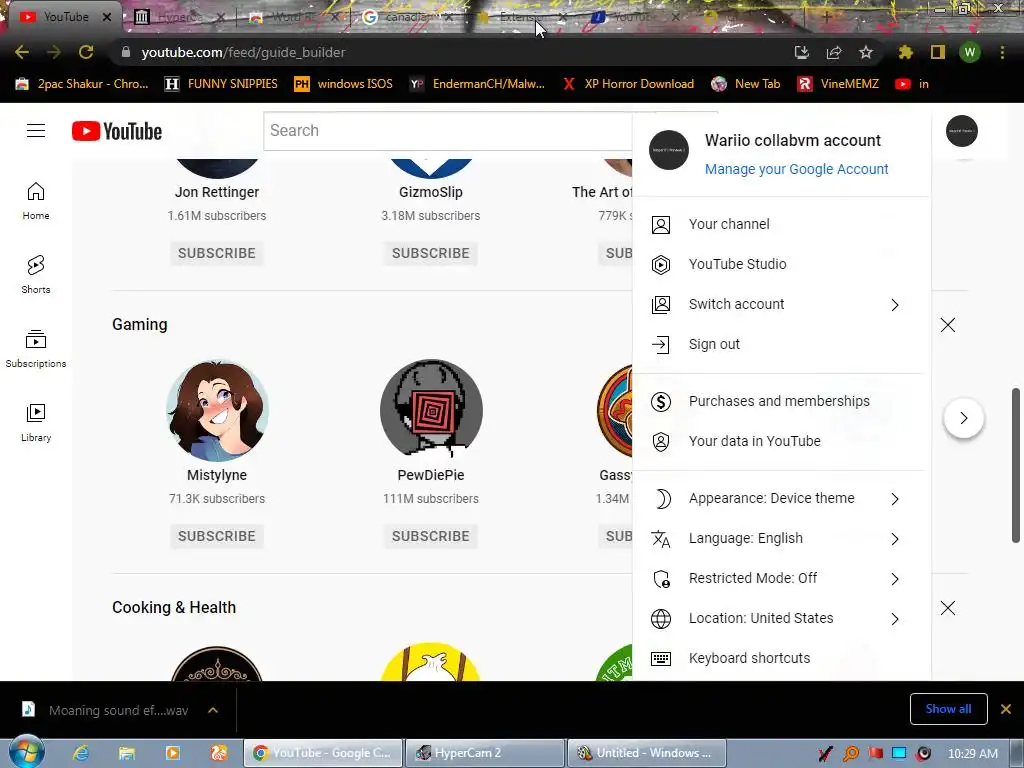Open the Chrome three-dot menu

click(1002, 52)
